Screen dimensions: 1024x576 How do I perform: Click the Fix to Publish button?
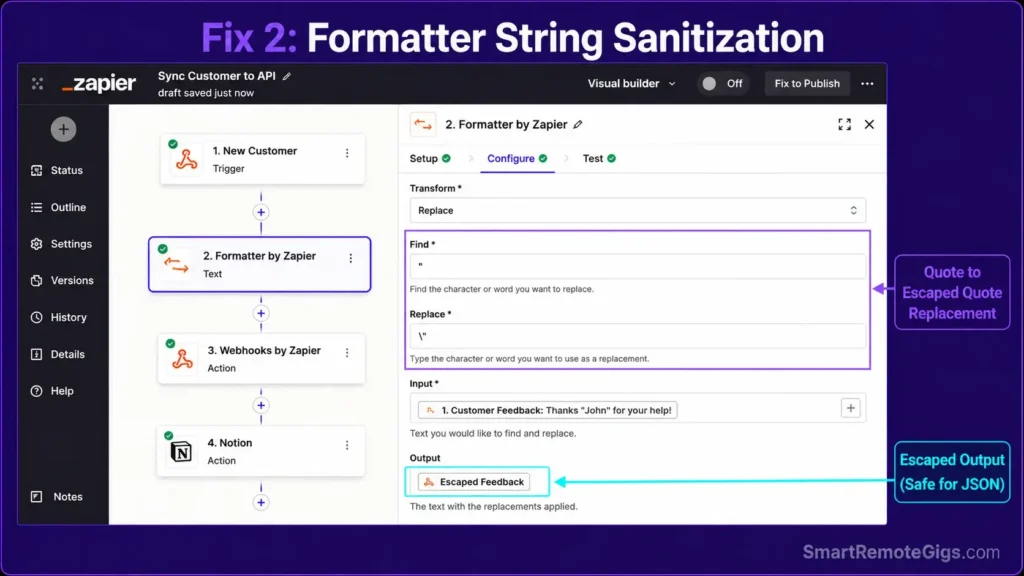pos(807,84)
